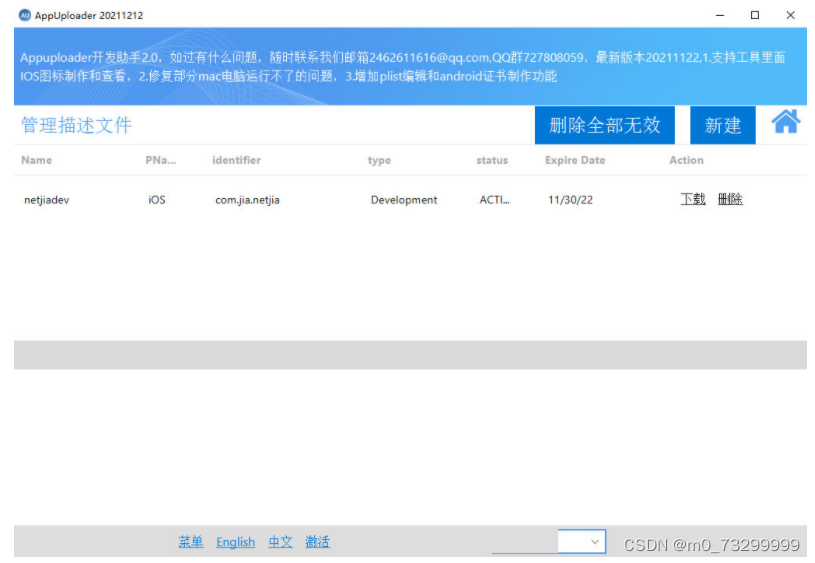Sort by the identifier column header

pos(236,160)
